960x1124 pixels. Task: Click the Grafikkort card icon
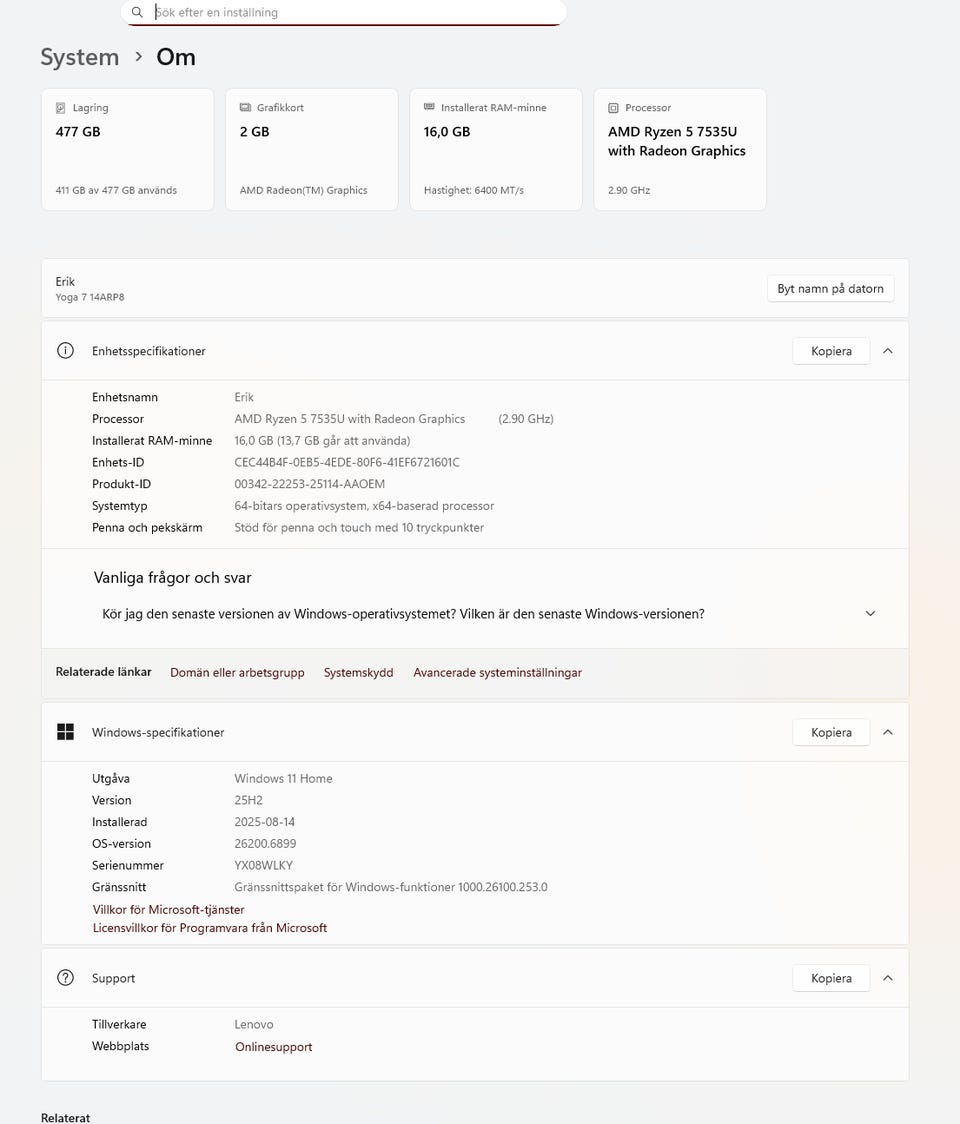[x=245, y=107]
